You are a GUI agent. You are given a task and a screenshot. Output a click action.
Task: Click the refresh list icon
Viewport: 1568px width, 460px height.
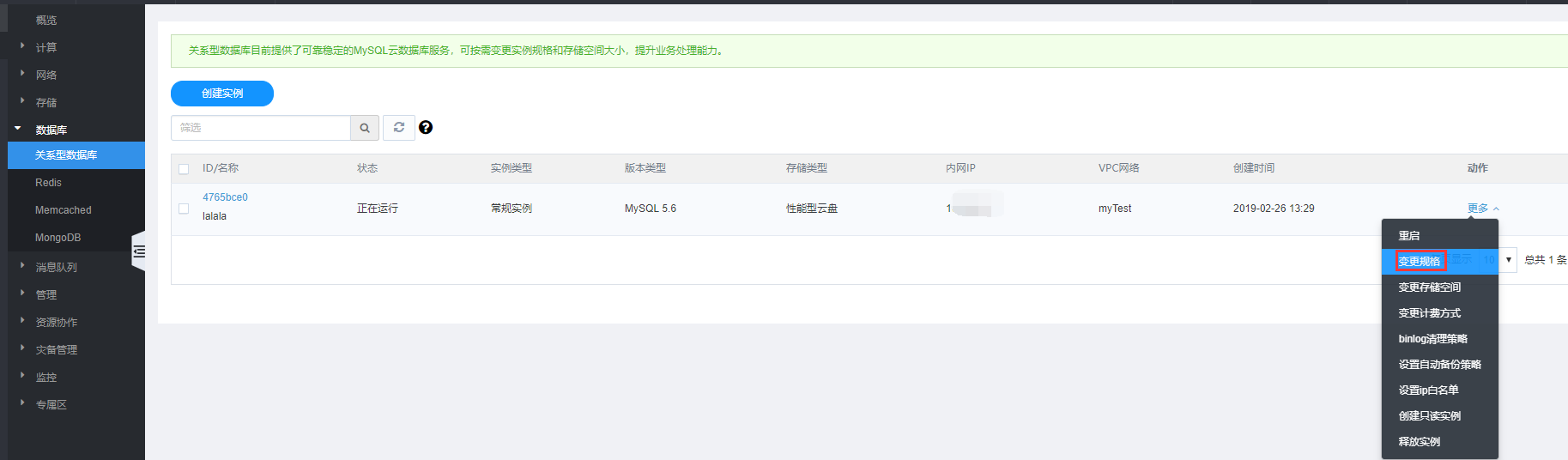pyautogui.click(x=399, y=128)
